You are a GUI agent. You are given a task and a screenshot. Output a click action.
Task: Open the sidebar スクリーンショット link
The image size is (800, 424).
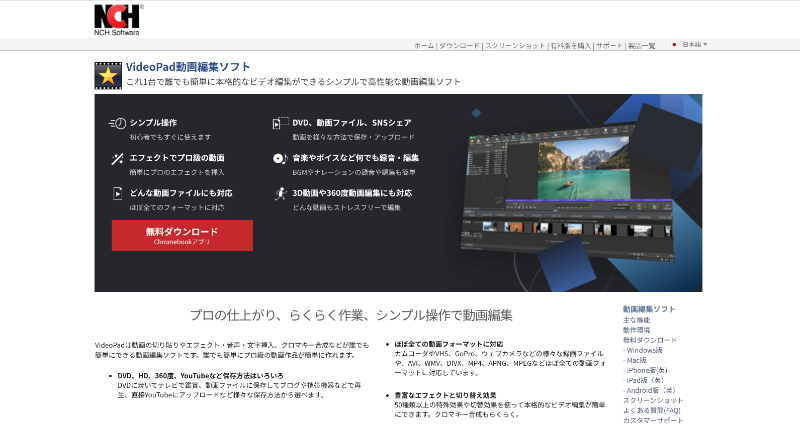point(653,401)
